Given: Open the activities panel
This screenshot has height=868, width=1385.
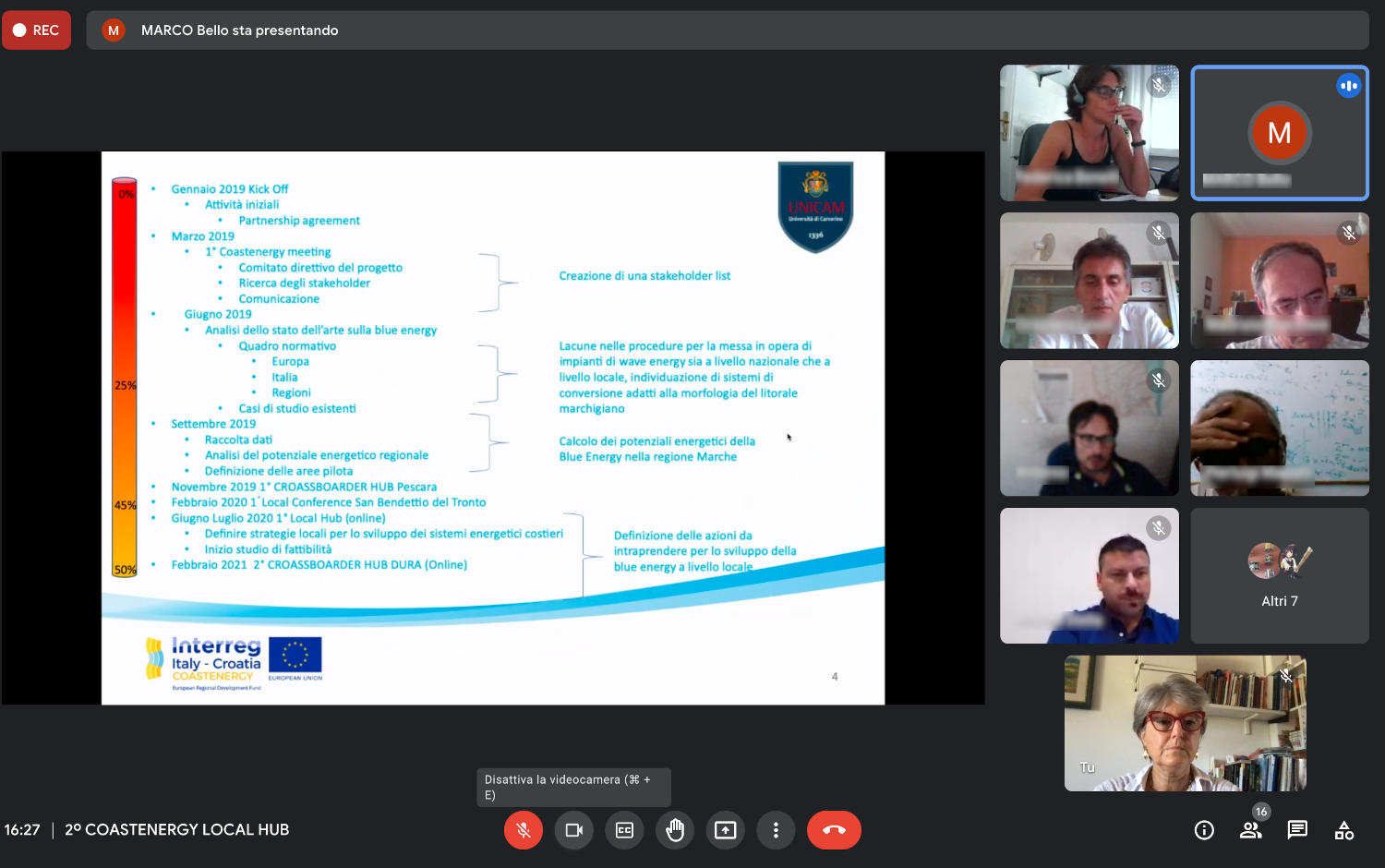Looking at the screenshot, I should 1344,830.
